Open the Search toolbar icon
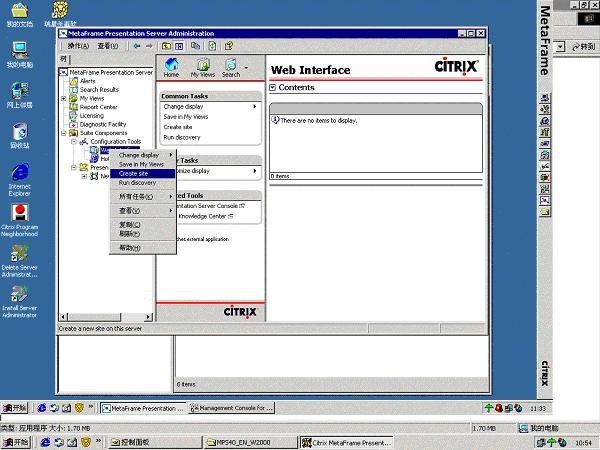The width and height of the screenshot is (600, 450). [x=231, y=68]
